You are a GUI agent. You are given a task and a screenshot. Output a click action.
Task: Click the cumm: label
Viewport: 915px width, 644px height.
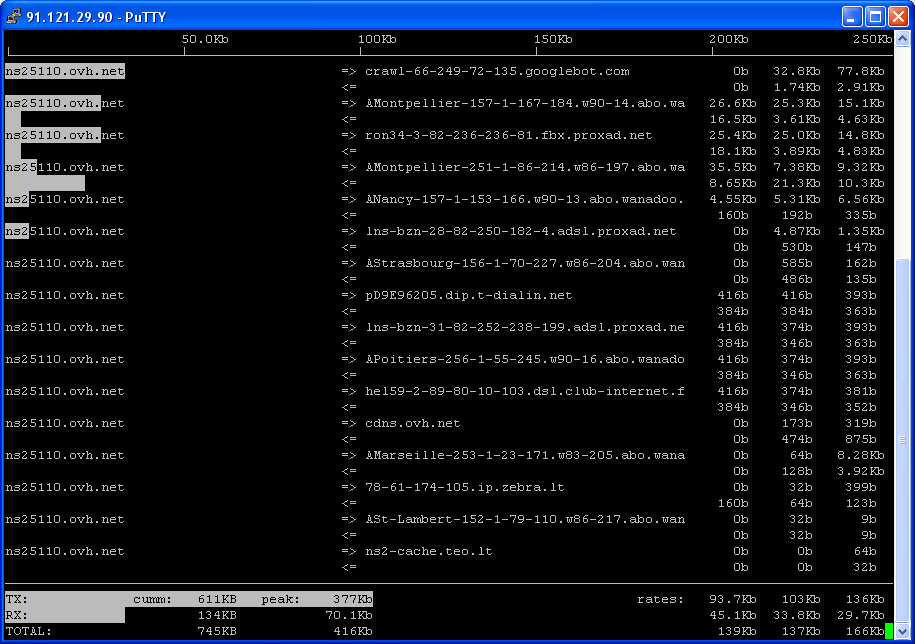(x=153, y=600)
